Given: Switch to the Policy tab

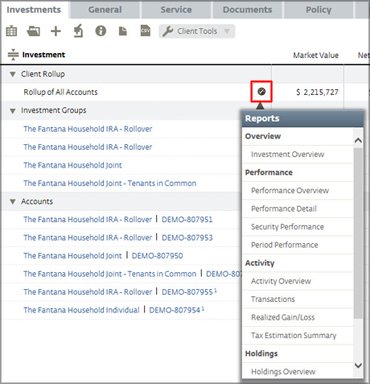Looking at the screenshot, I should pos(318,10).
